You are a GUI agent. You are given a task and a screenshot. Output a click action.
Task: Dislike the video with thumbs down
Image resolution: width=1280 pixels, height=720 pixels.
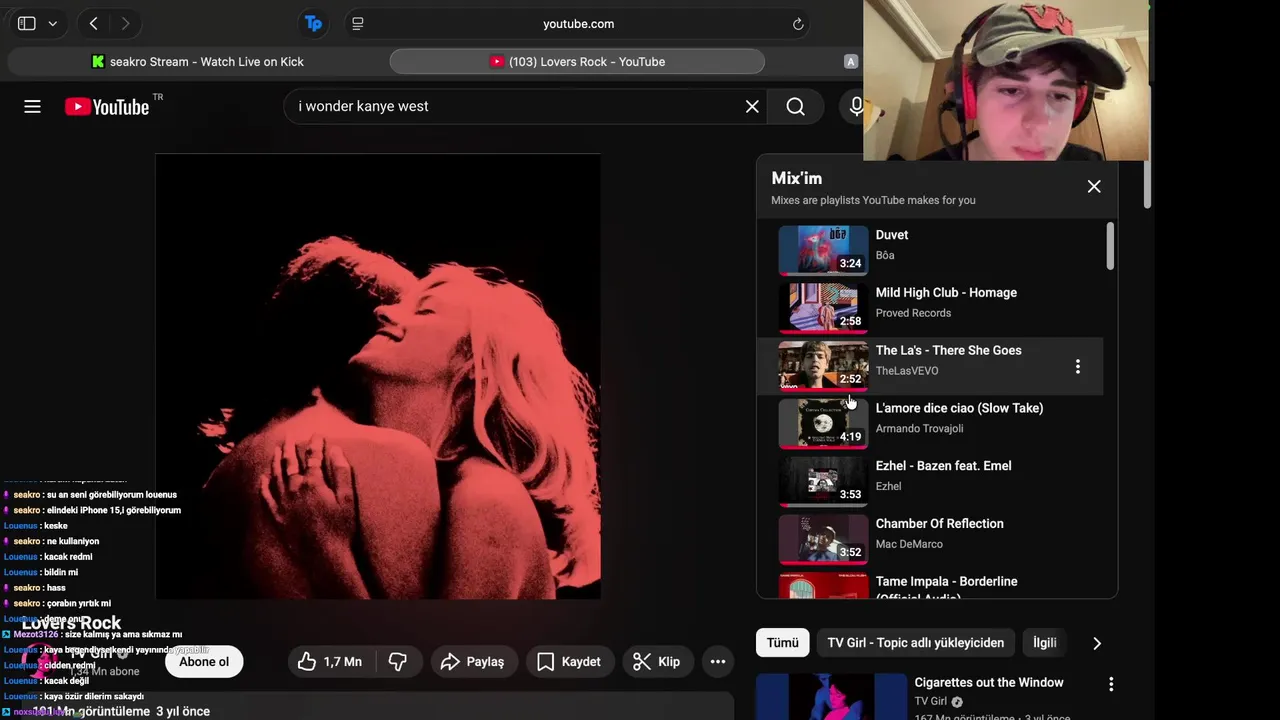coord(398,661)
